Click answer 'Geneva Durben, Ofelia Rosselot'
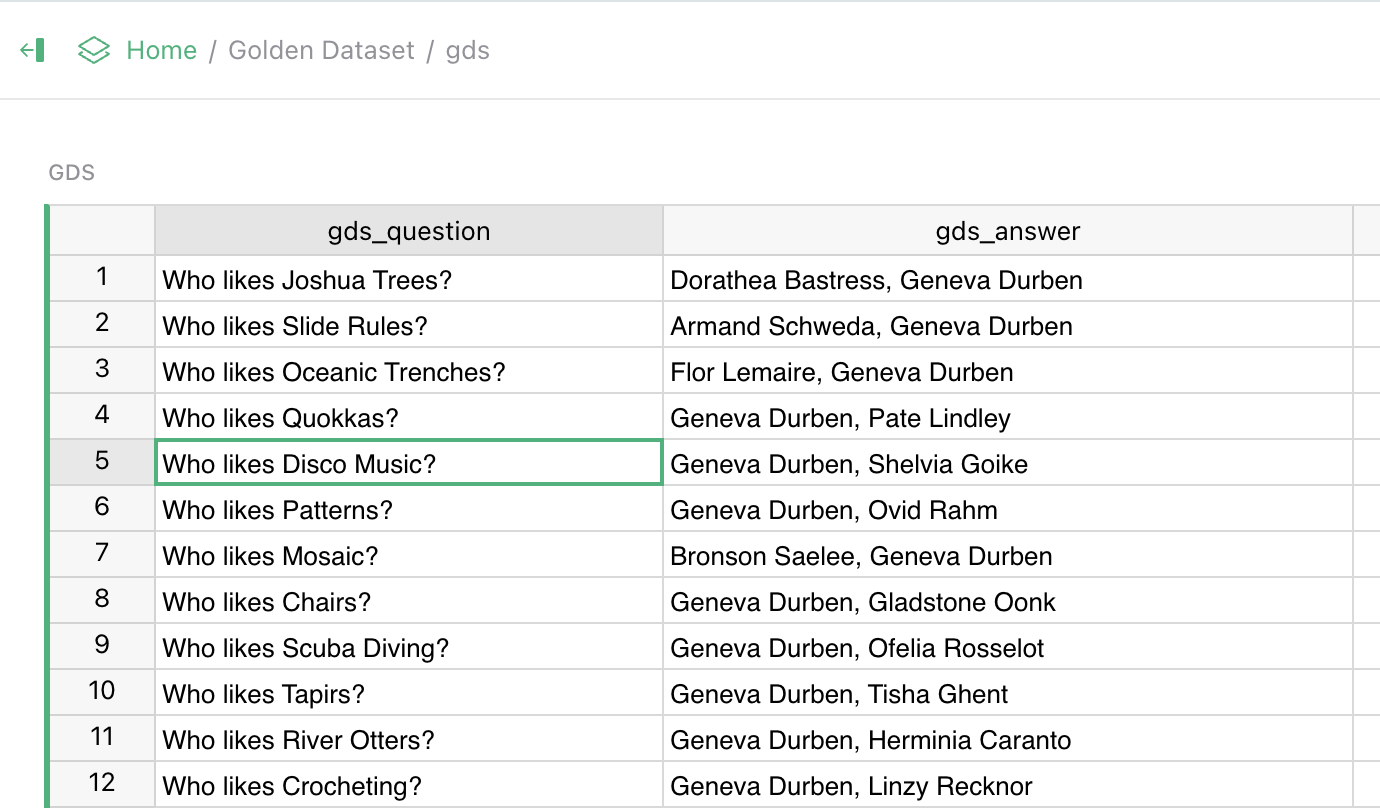1380x808 pixels. tap(1007, 647)
